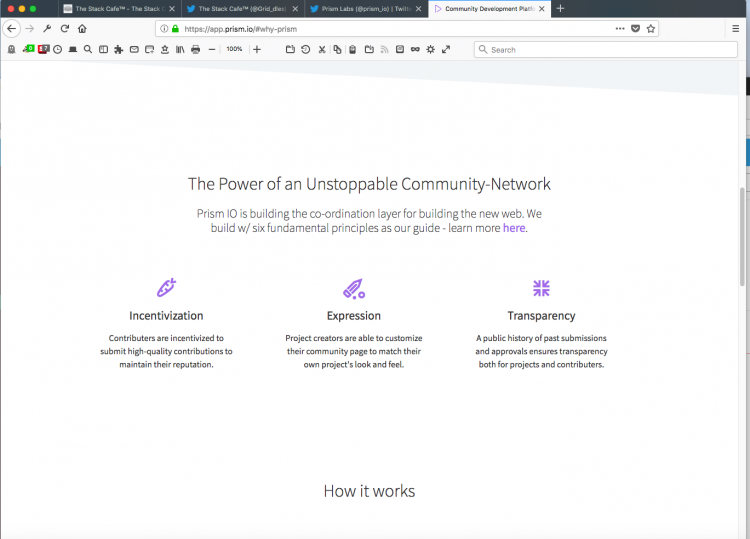The height and width of the screenshot is (539, 750).
Task: Open the preferences gear icon
Action: (x=430, y=49)
